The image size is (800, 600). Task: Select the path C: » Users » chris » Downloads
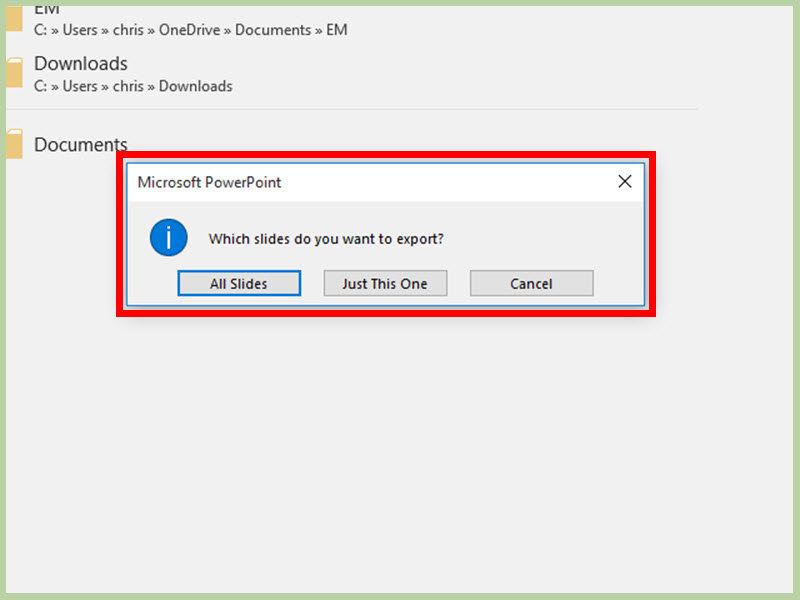click(x=133, y=86)
